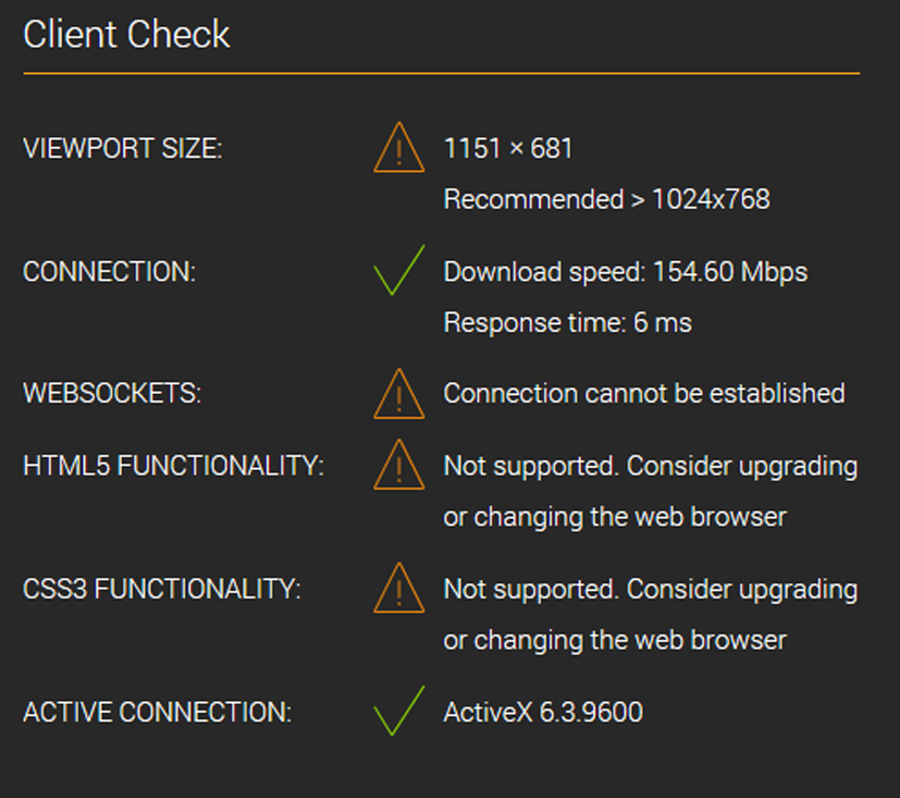Click the HTML5 FUNCTIONALITY label
900x798 pixels.
173,466
